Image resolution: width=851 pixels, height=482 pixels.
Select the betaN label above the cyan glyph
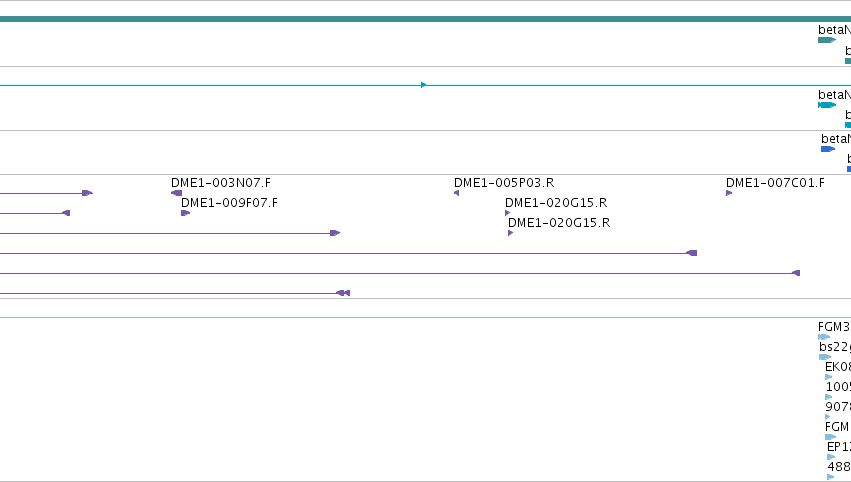coord(834,94)
